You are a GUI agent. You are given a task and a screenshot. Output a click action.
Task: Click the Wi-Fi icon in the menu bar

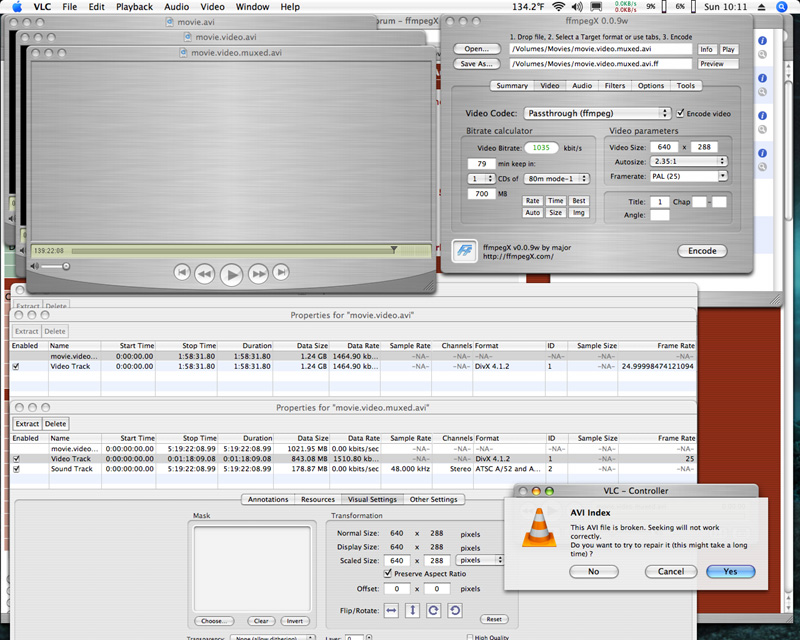[559, 7]
